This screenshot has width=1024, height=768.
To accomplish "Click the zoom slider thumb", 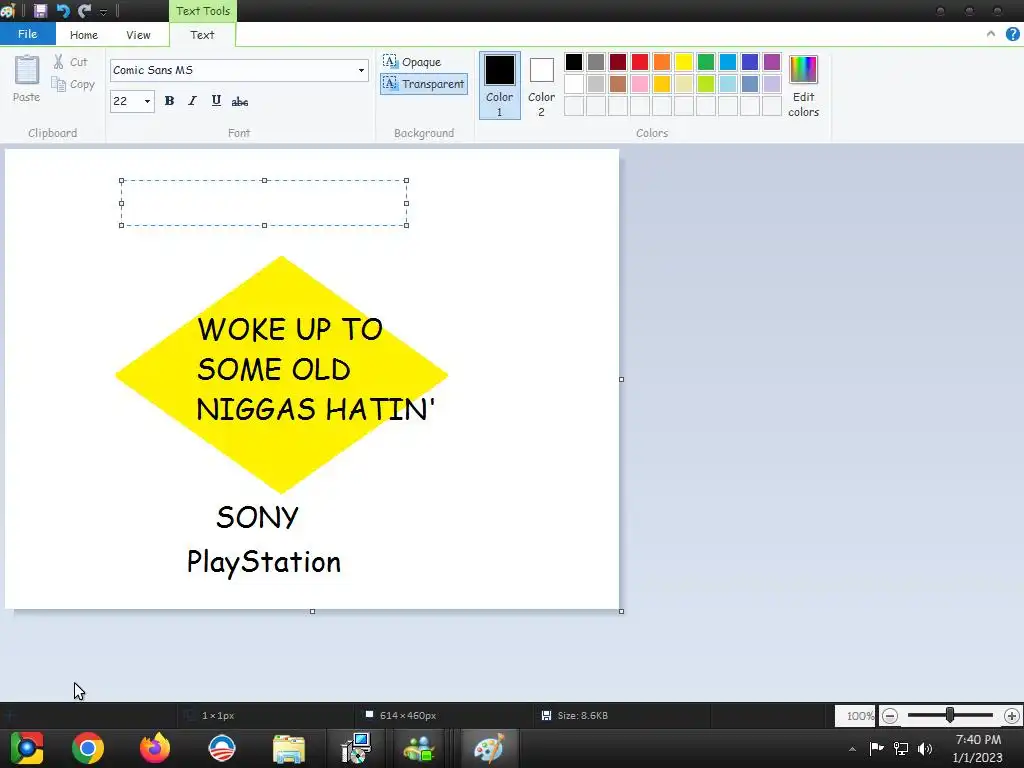I will pos(950,716).
